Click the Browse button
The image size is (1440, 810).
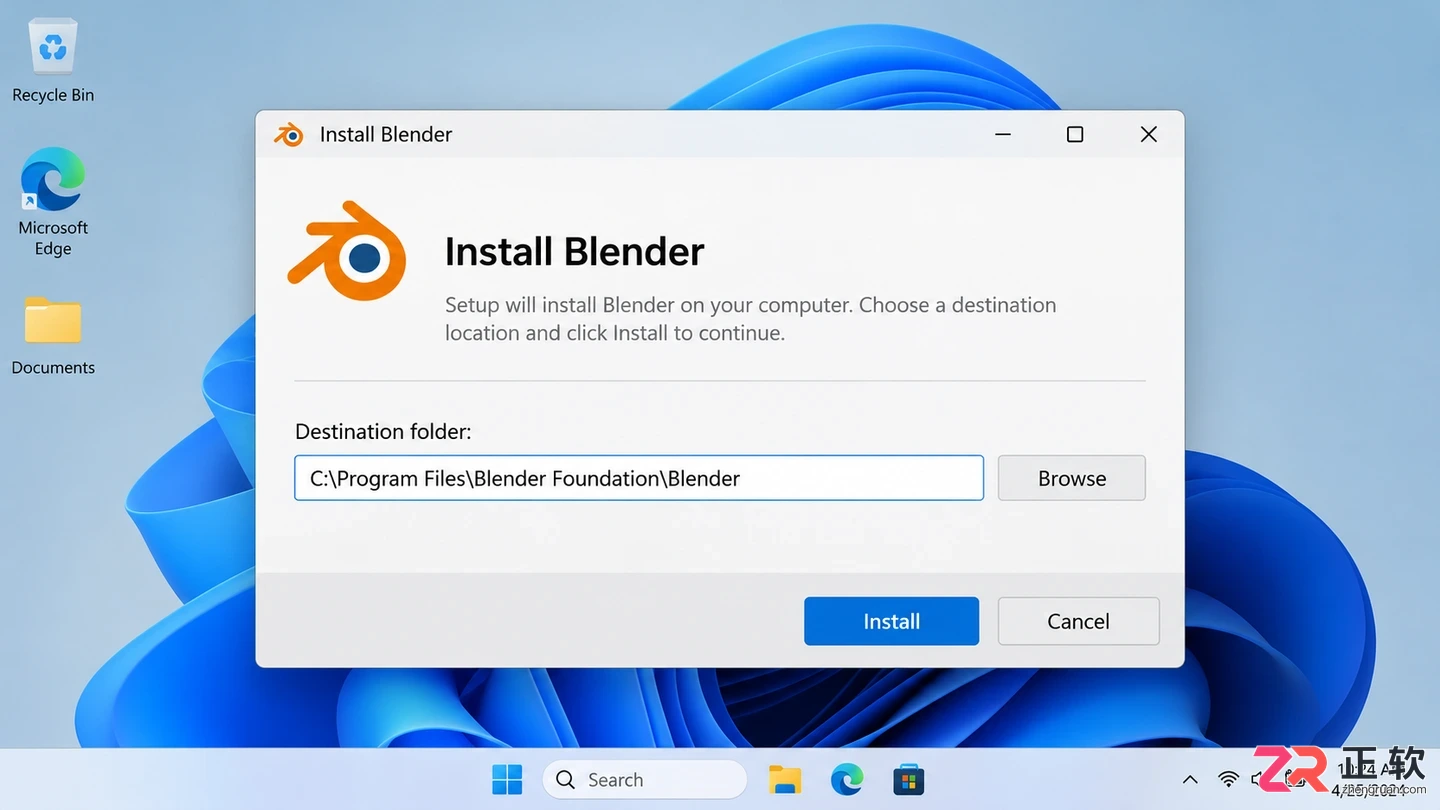1072,478
